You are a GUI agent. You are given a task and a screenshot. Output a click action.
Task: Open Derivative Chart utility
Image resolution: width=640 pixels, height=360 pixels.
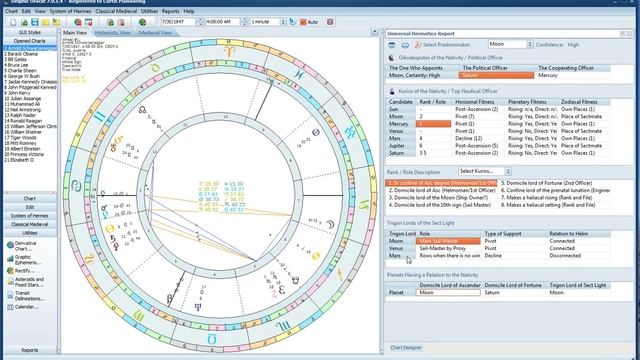click(x=25, y=246)
